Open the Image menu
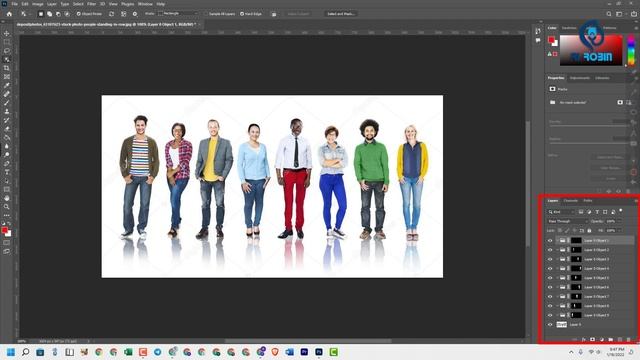The width and height of the screenshot is (640, 360). 38,4
